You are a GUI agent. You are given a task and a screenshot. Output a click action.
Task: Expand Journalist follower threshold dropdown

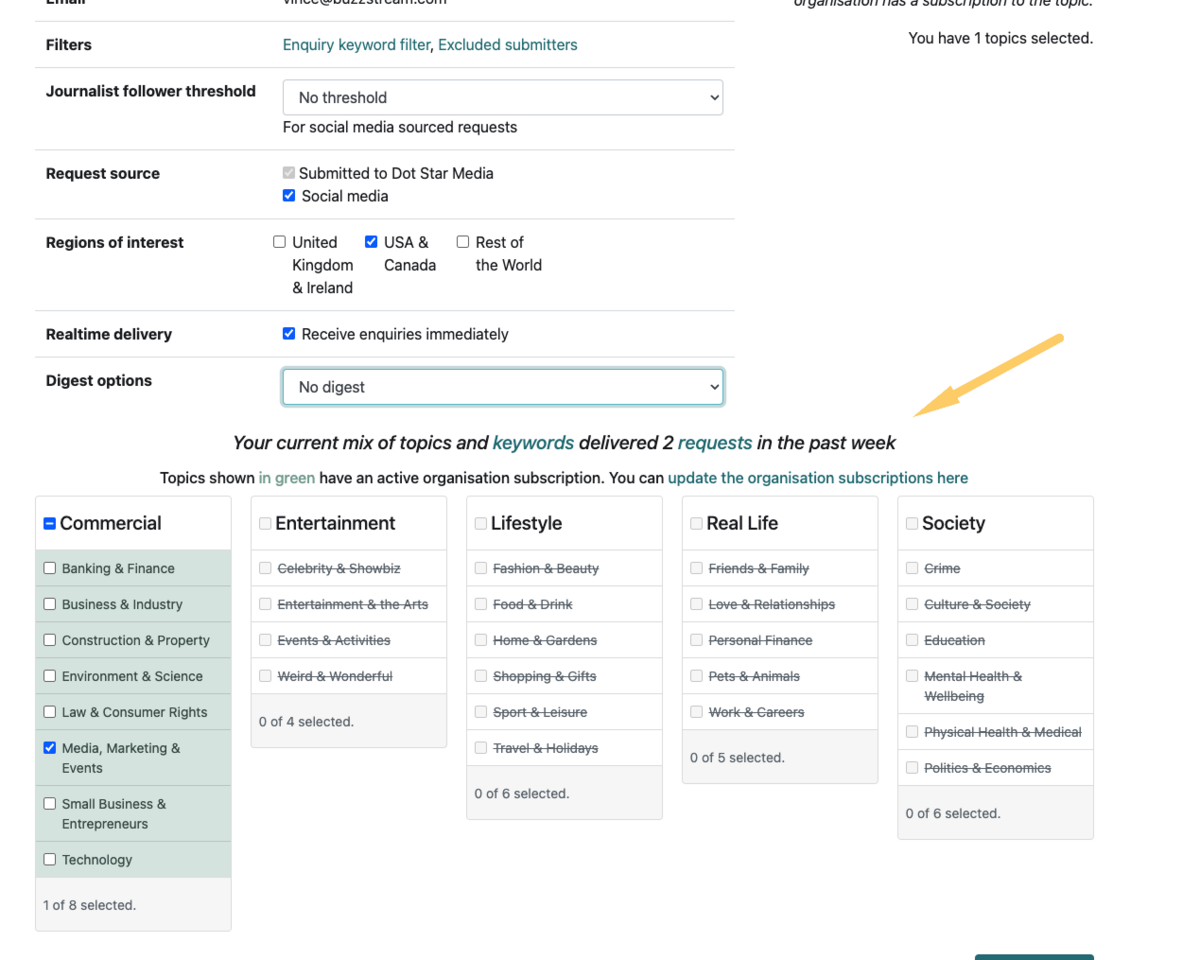[502, 98]
